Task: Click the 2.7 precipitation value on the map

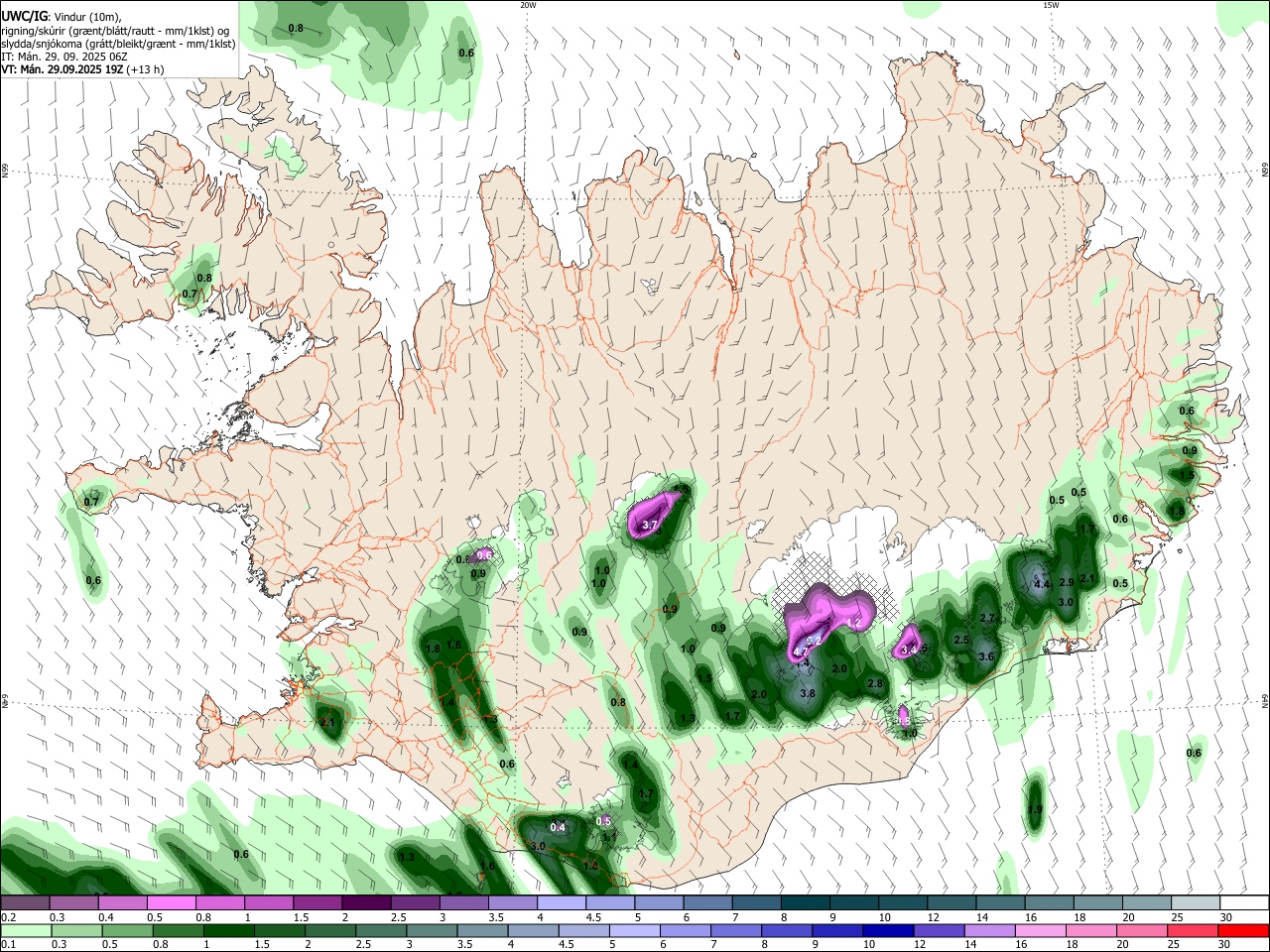Action: (x=987, y=618)
